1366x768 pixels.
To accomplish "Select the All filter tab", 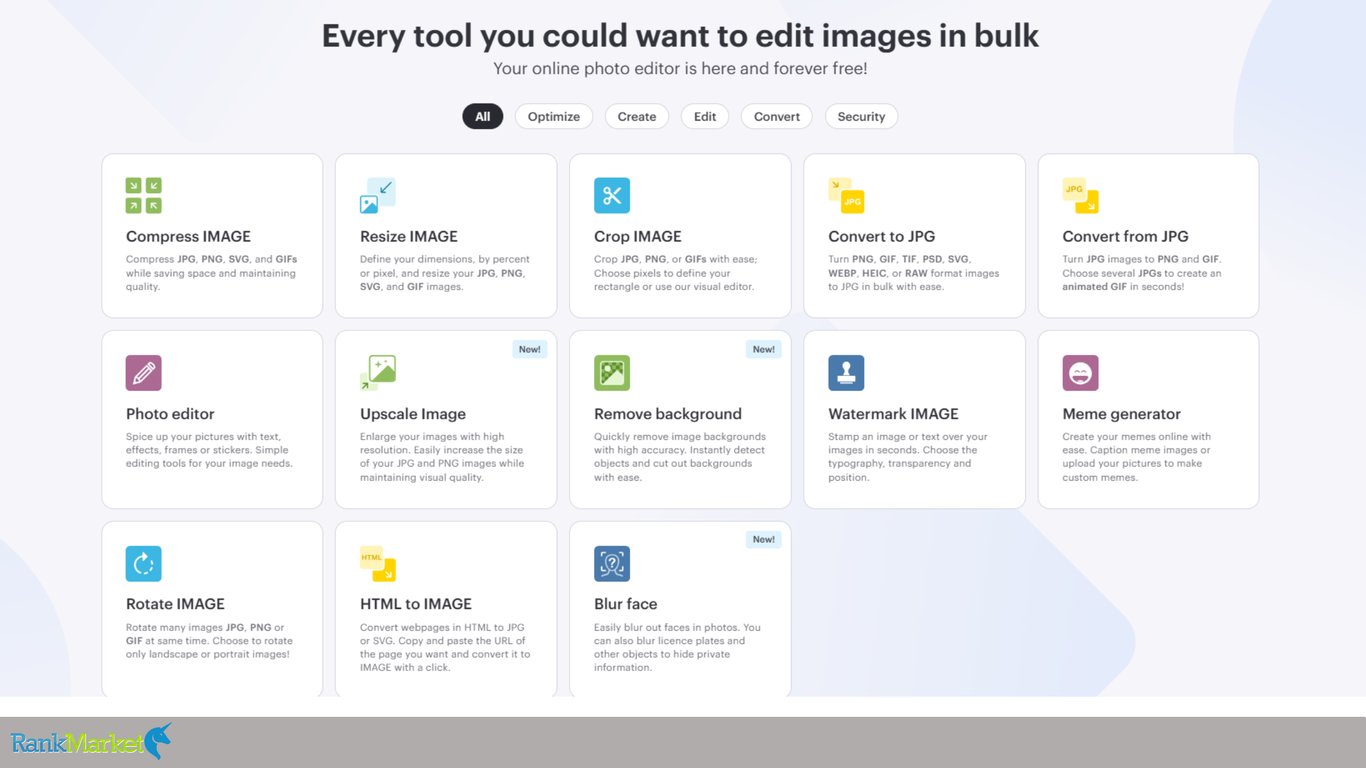I will (x=482, y=117).
